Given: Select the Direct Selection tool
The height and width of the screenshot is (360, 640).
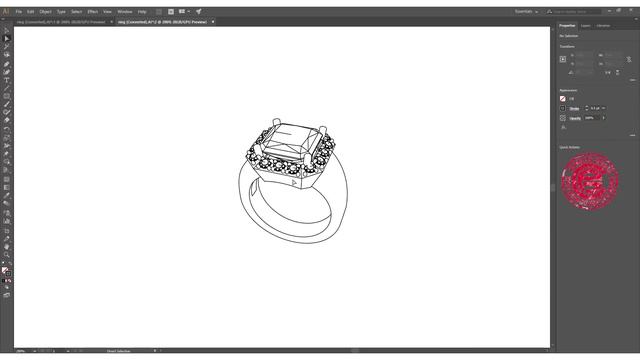Looking at the screenshot, I should point(7,39).
